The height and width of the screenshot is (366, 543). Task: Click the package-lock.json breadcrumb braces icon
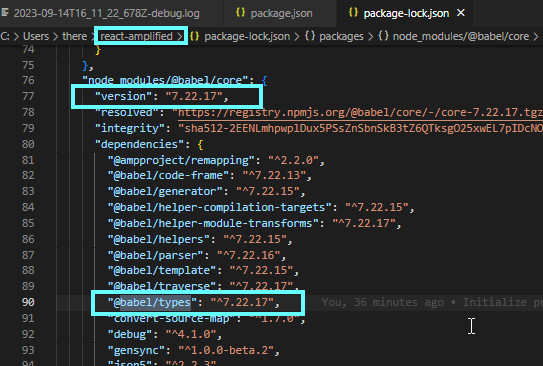pyautogui.click(x=195, y=36)
